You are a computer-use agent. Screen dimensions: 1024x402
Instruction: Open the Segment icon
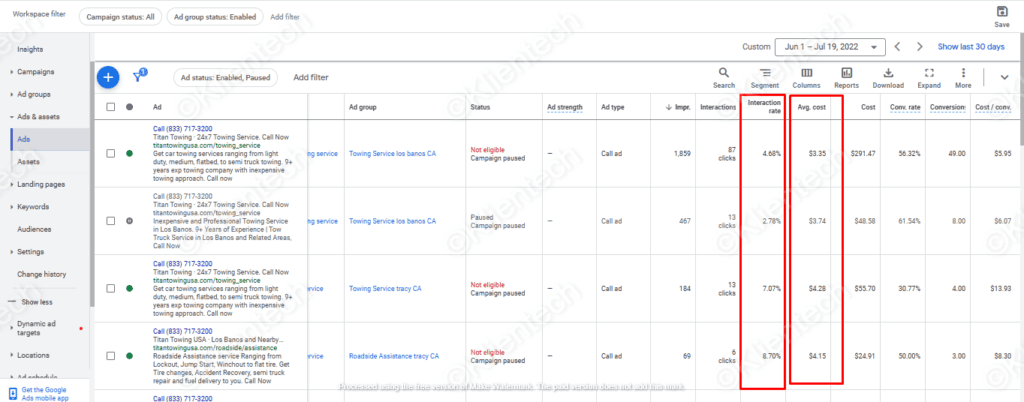click(x=765, y=73)
